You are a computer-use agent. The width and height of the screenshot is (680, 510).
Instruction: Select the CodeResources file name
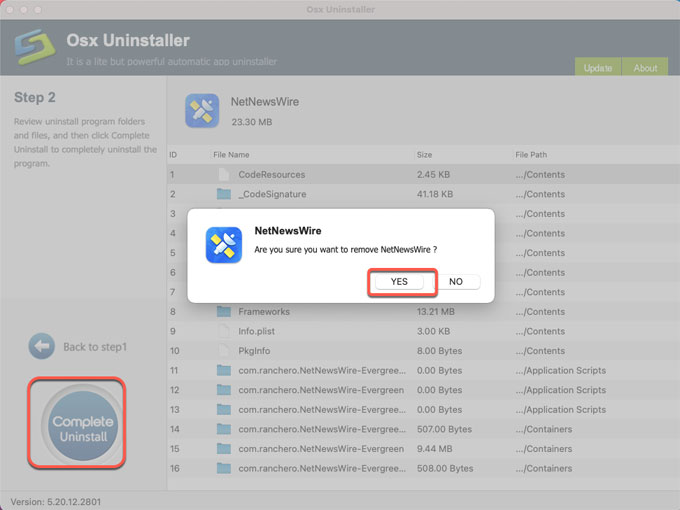click(x=271, y=174)
